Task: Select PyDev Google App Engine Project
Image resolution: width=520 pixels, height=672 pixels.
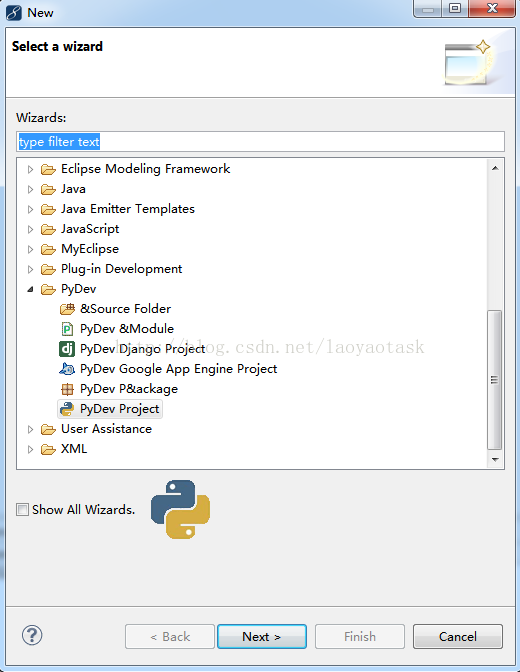Action: point(178,369)
